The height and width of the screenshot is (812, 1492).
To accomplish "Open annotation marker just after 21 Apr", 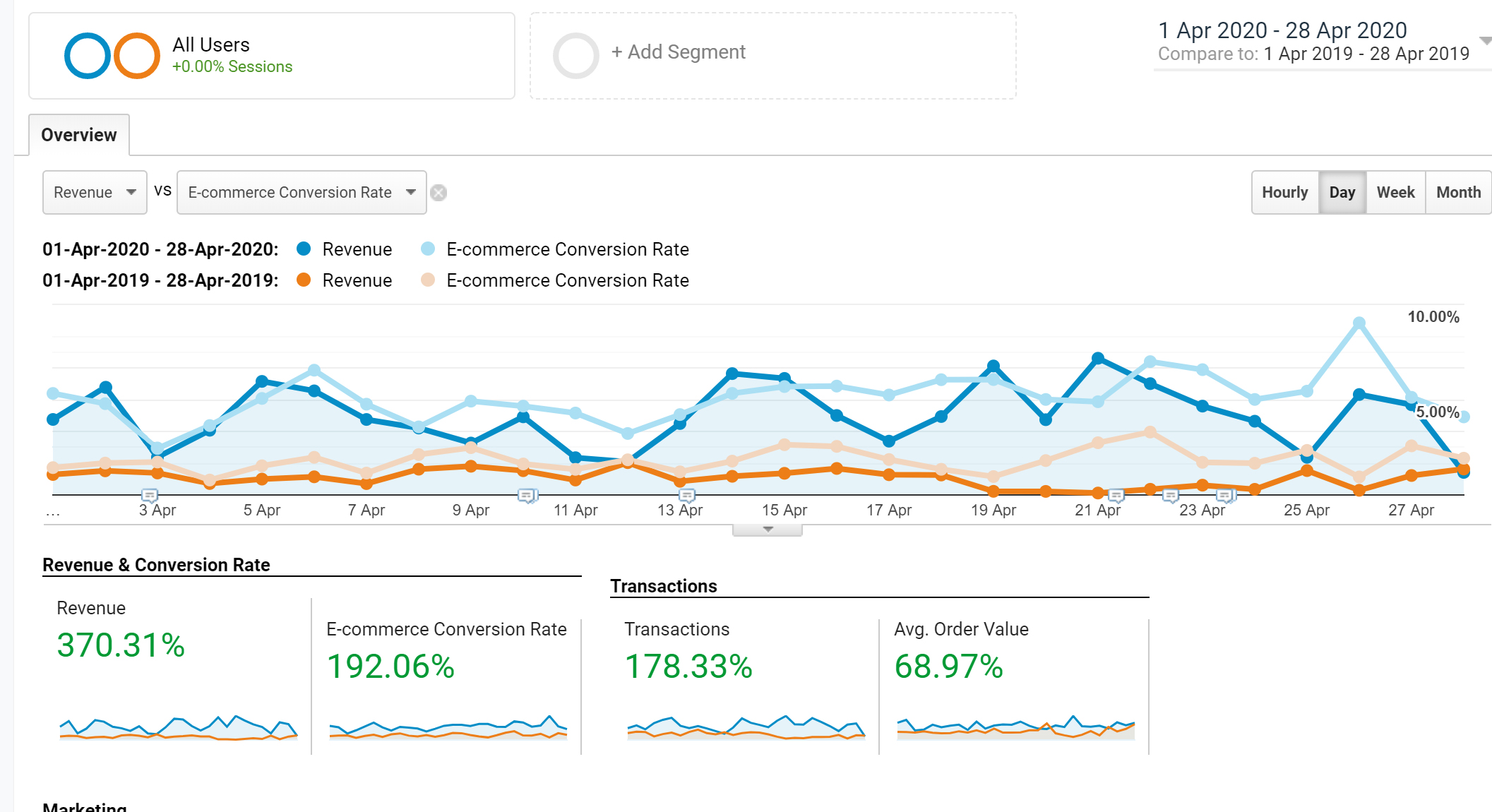I will (x=1116, y=496).
